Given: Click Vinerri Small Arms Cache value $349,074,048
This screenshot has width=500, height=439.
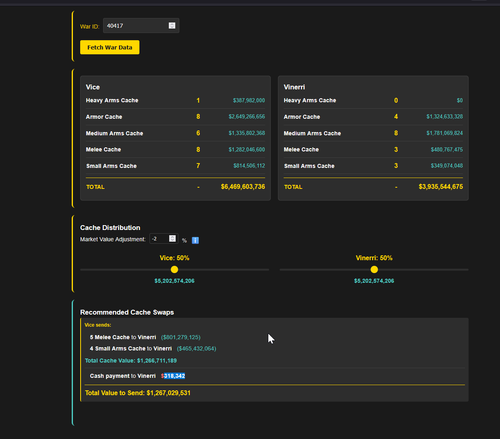Looking at the screenshot, I should 447,166.
